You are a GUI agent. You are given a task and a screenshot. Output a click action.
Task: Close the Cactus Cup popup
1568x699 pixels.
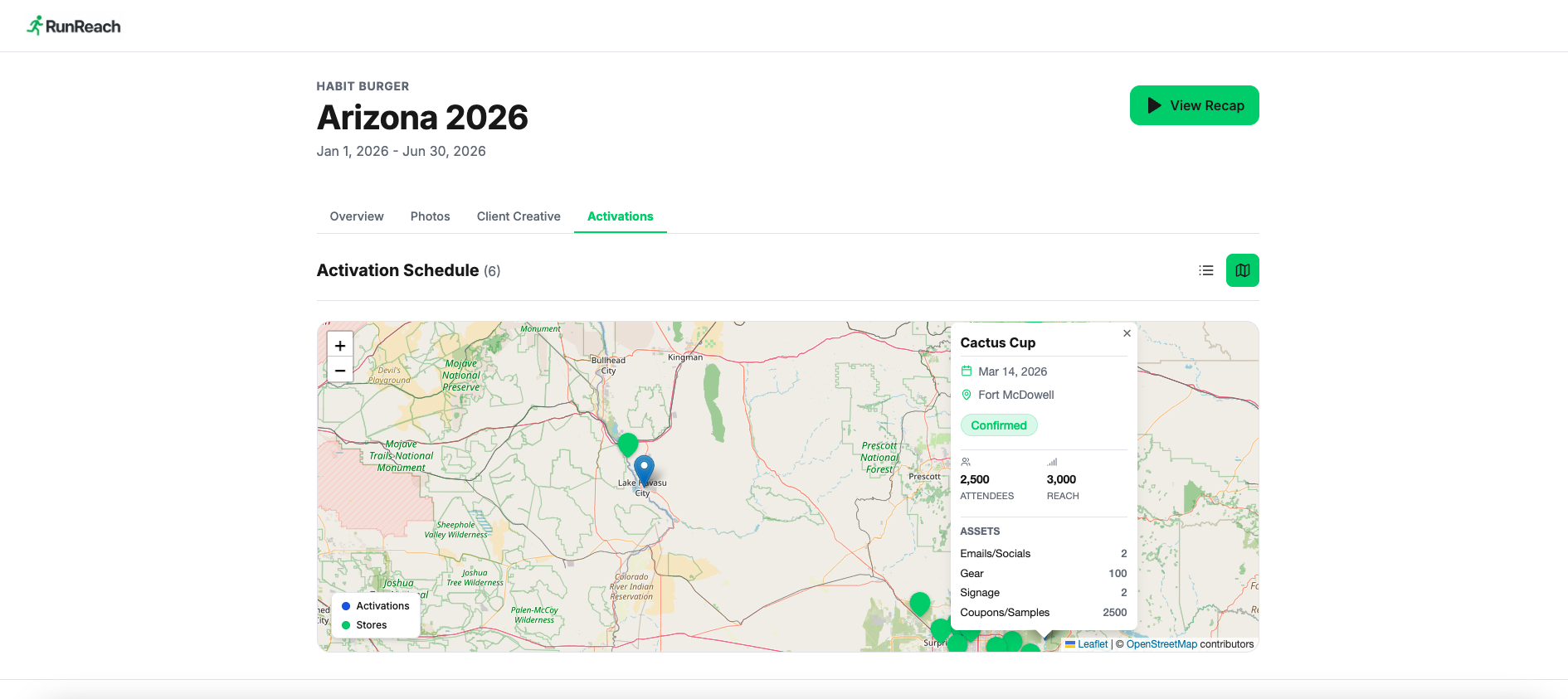tap(1127, 333)
